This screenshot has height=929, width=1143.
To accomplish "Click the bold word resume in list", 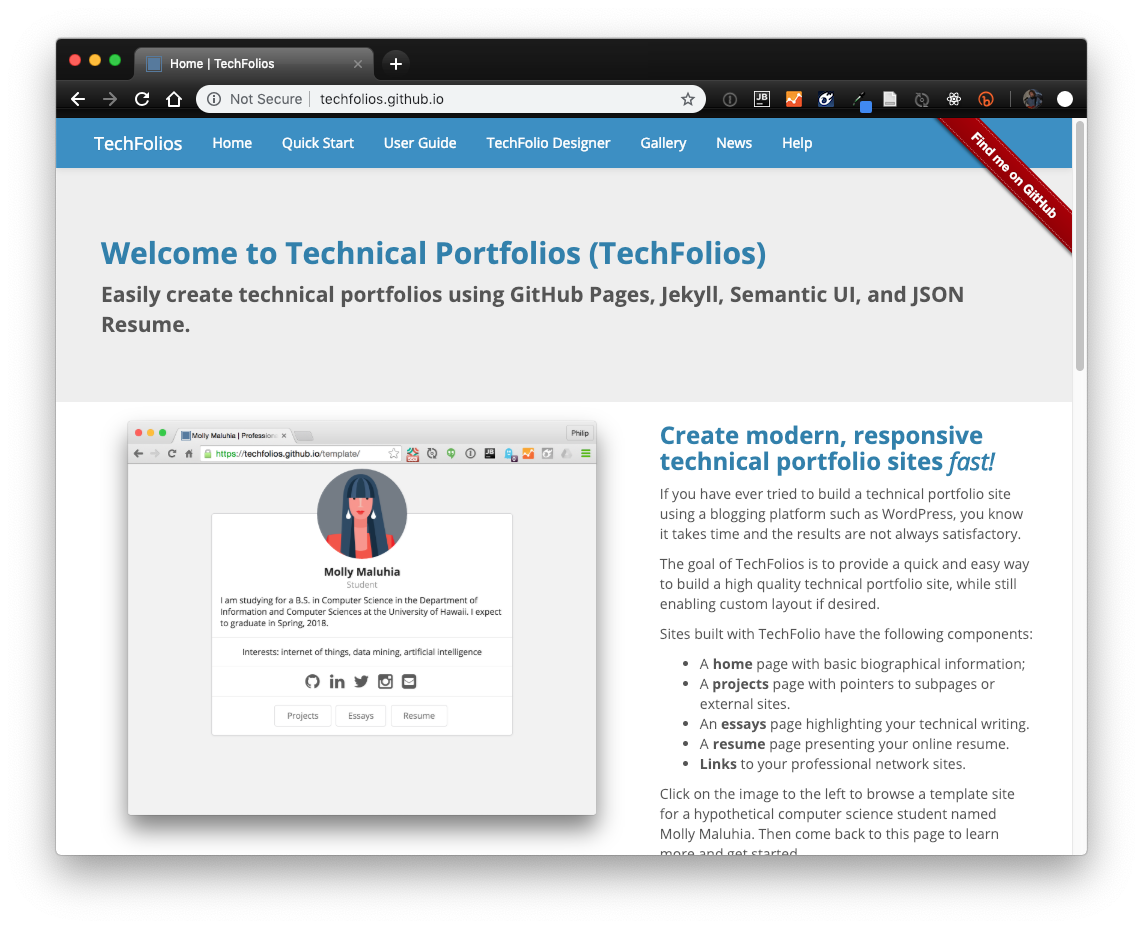I will click(x=739, y=744).
